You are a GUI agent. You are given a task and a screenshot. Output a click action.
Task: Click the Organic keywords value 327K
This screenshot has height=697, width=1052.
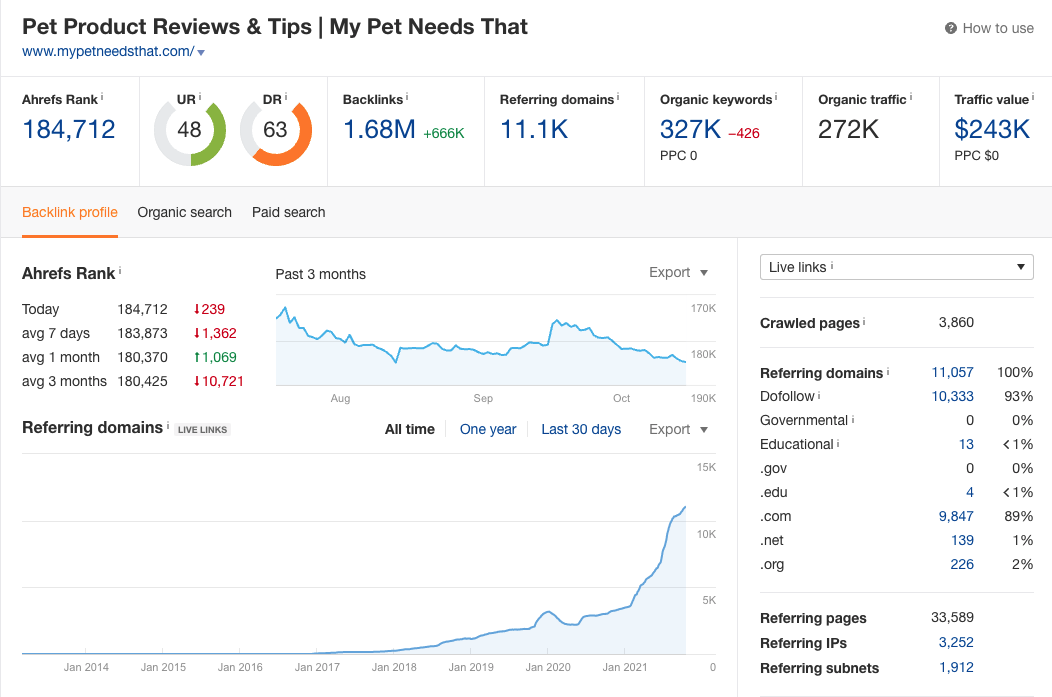point(690,129)
